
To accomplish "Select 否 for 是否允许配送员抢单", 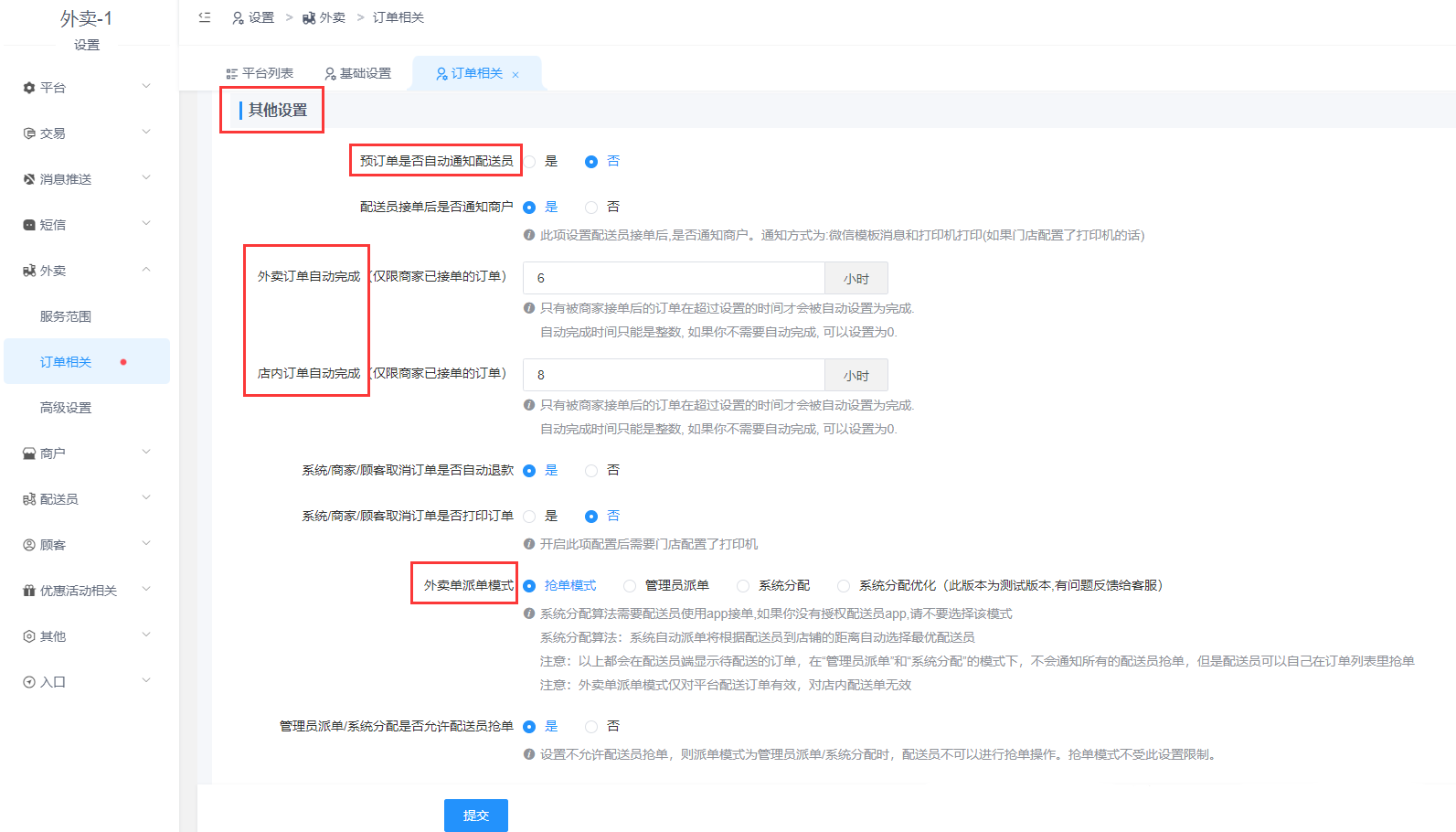I will [x=591, y=727].
